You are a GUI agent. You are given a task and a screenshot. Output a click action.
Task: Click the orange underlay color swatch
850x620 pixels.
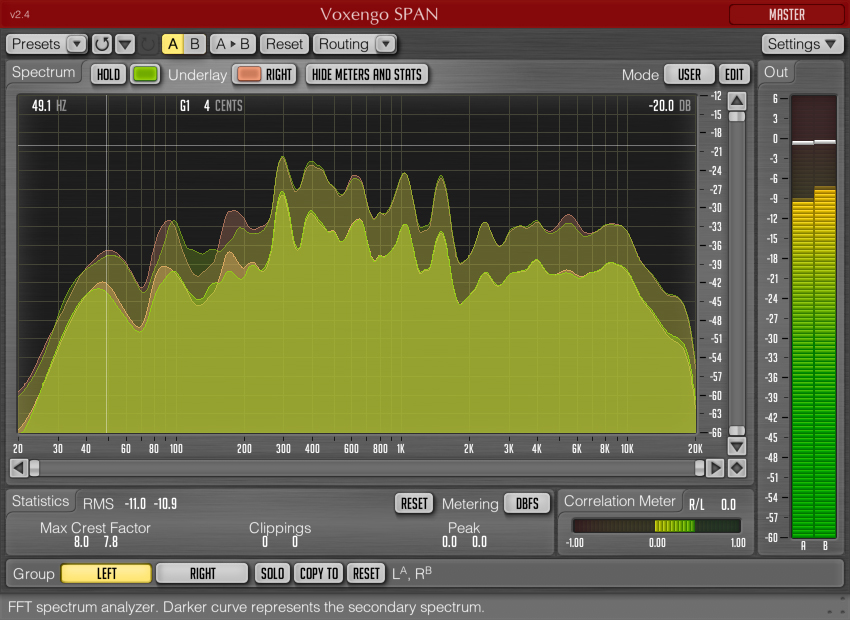click(249, 74)
